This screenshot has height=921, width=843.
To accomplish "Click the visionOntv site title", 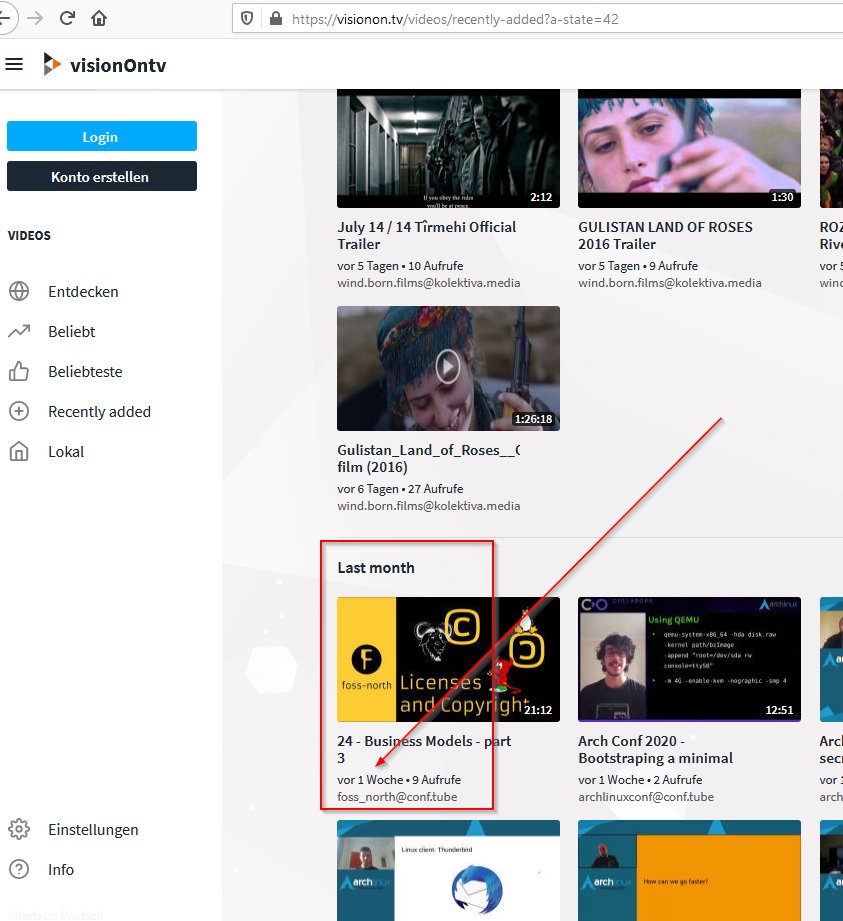I will 118,65.
